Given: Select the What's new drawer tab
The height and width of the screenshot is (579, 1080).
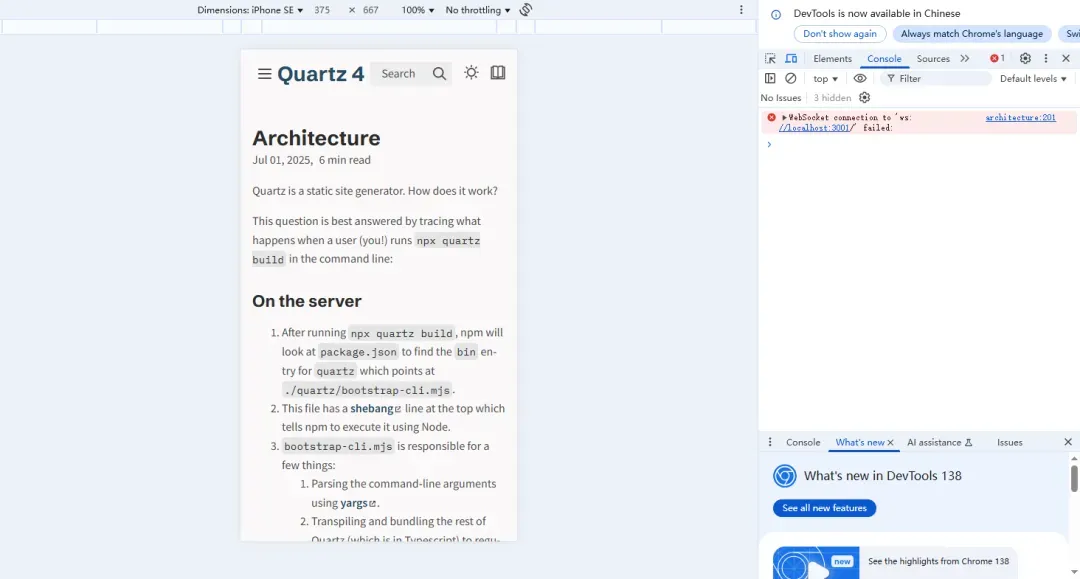Looking at the screenshot, I should 860,442.
